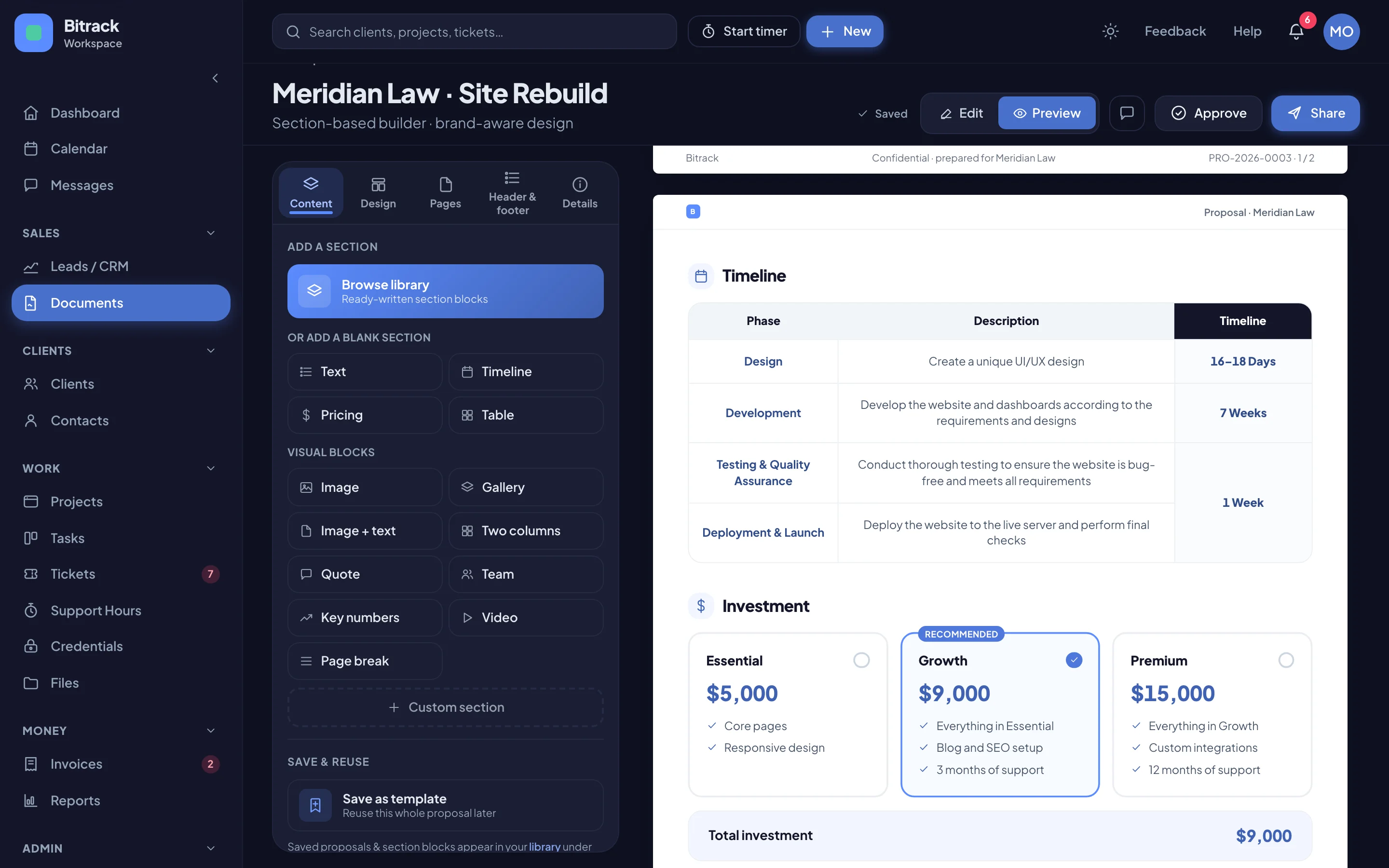Open the Header & footer tab
The image size is (1389, 868).
[513, 192]
